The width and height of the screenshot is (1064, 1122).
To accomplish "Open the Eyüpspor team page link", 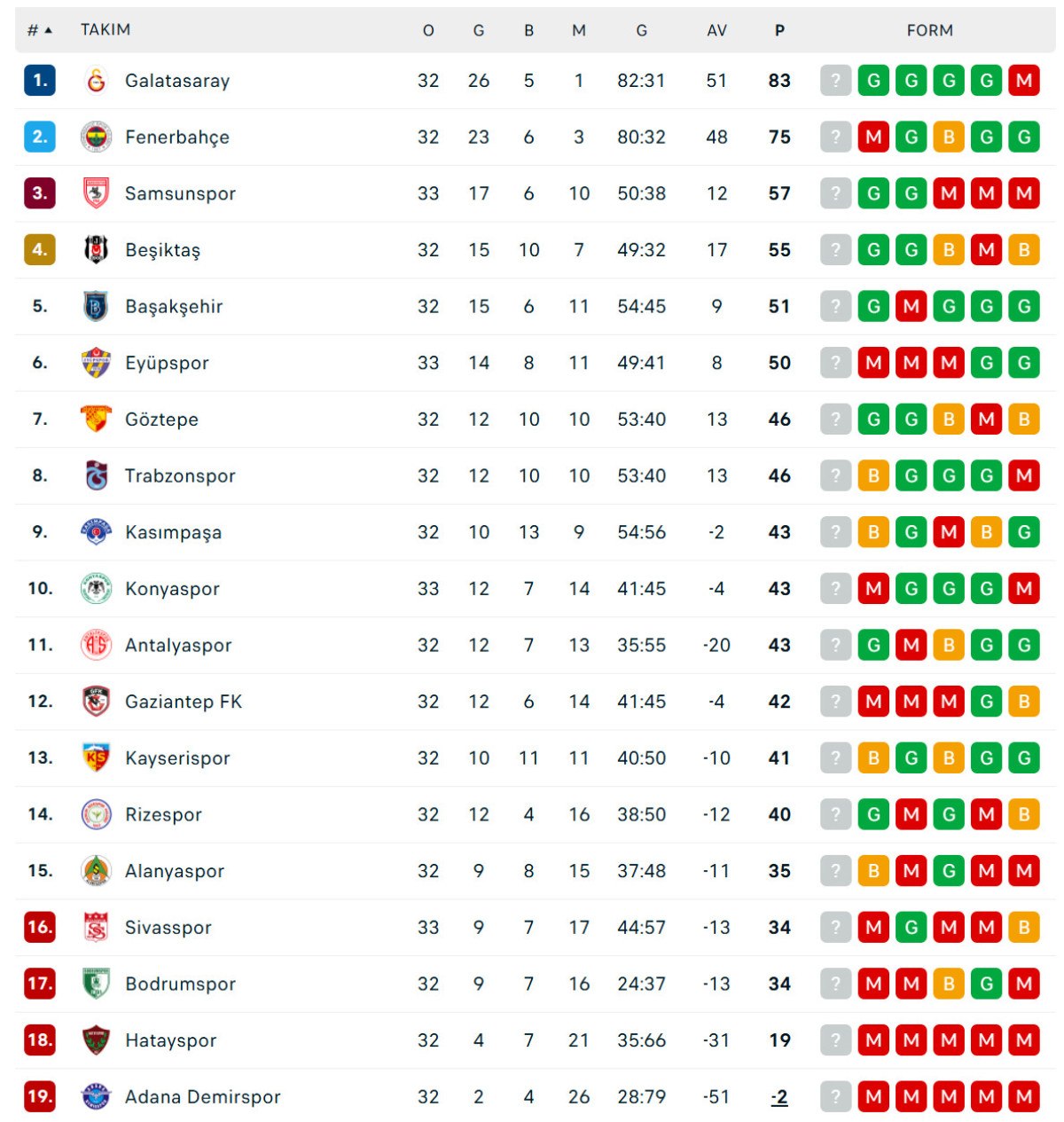I will tap(165, 362).
